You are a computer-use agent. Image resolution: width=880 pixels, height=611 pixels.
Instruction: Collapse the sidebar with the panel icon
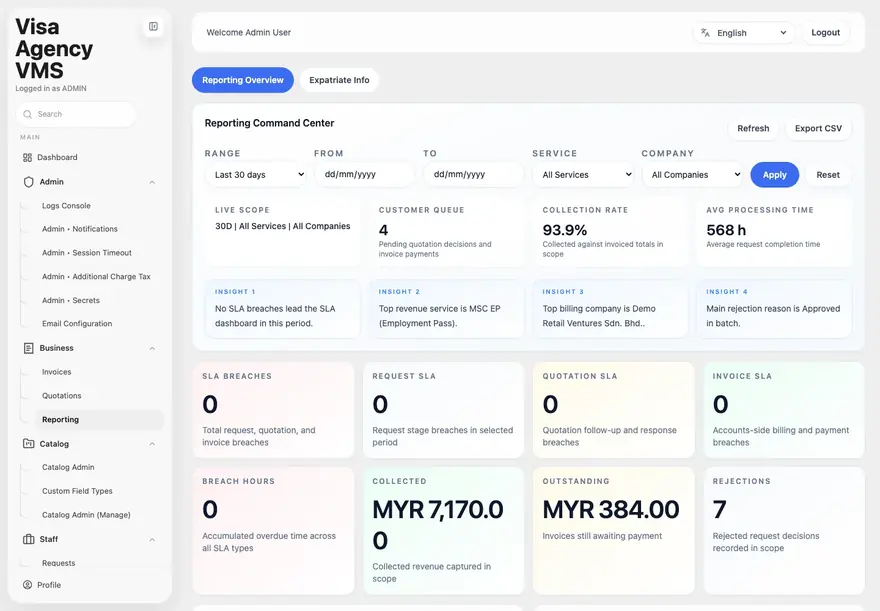[x=153, y=26]
